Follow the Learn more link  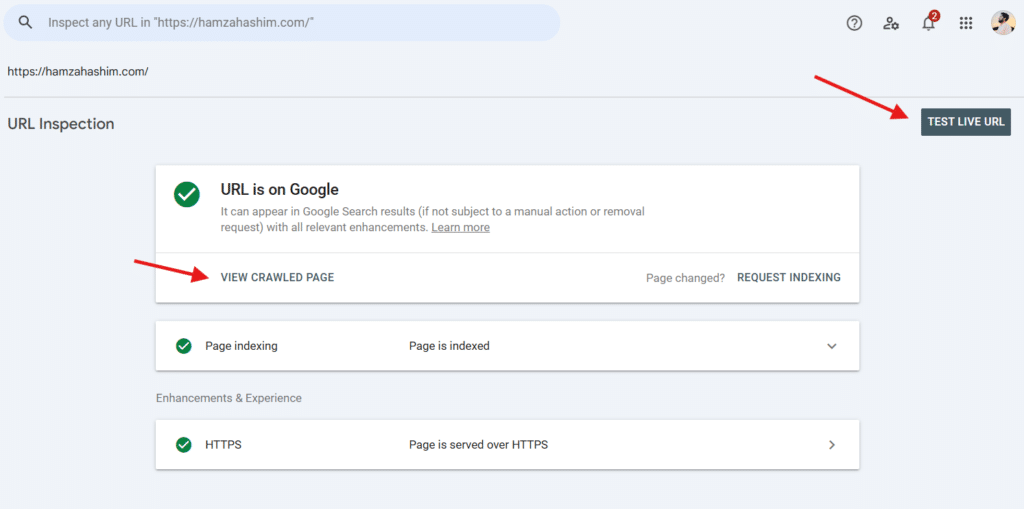coord(460,227)
